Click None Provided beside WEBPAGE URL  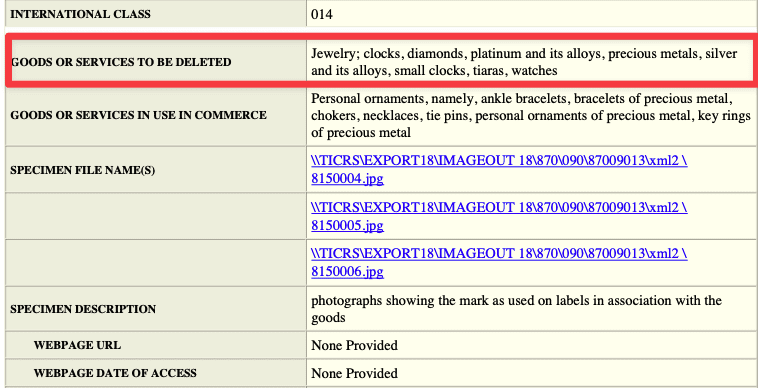pos(354,345)
